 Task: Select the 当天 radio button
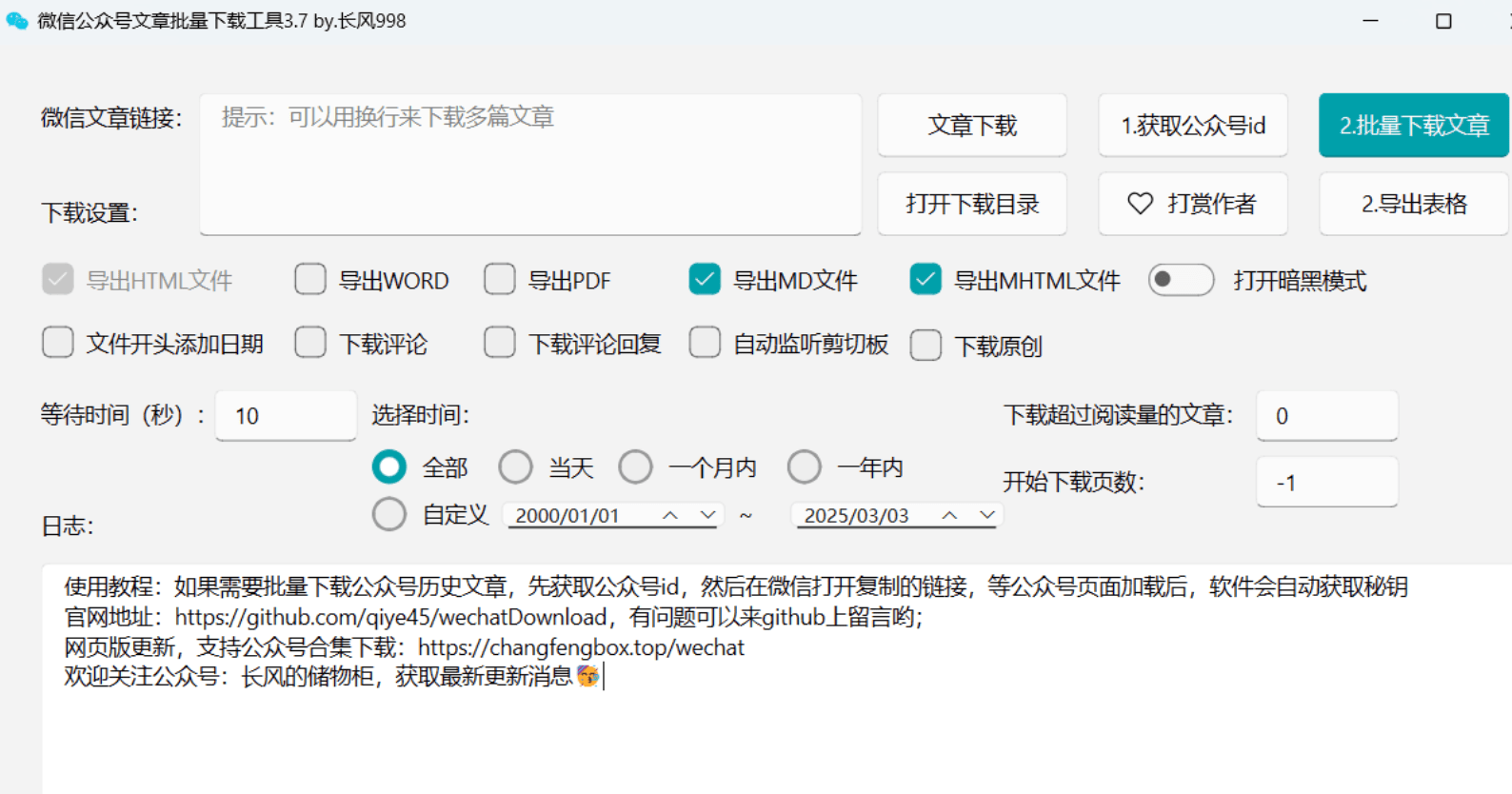click(x=515, y=466)
